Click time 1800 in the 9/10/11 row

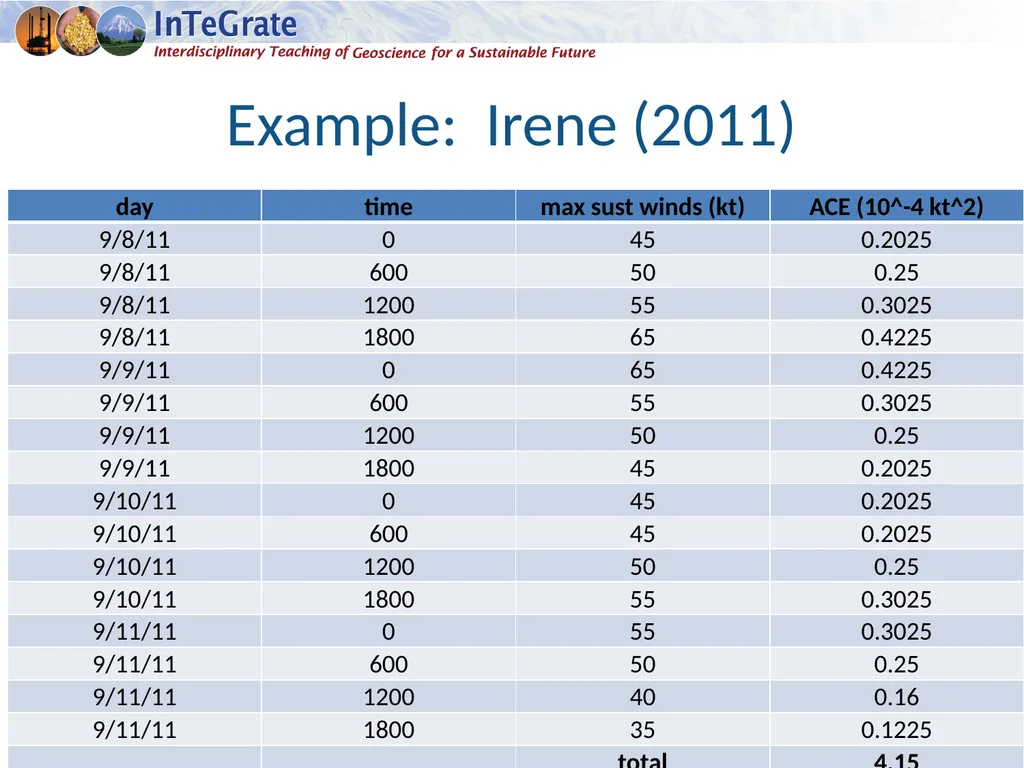pos(389,598)
